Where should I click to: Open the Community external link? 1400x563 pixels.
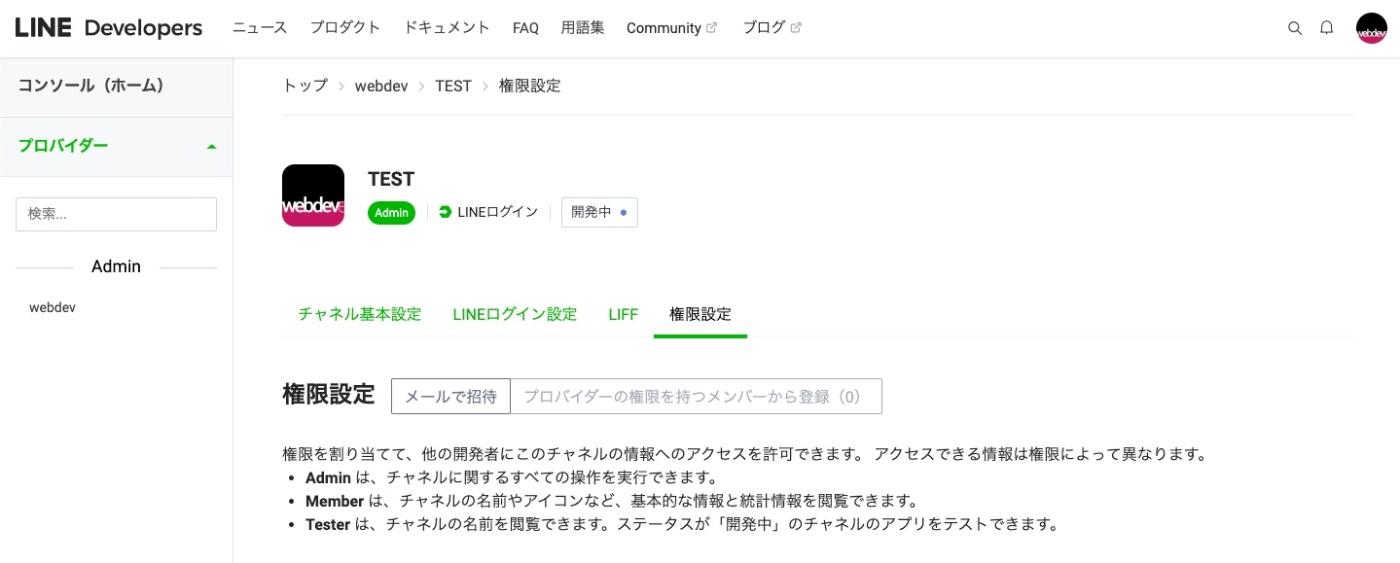coord(672,28)
